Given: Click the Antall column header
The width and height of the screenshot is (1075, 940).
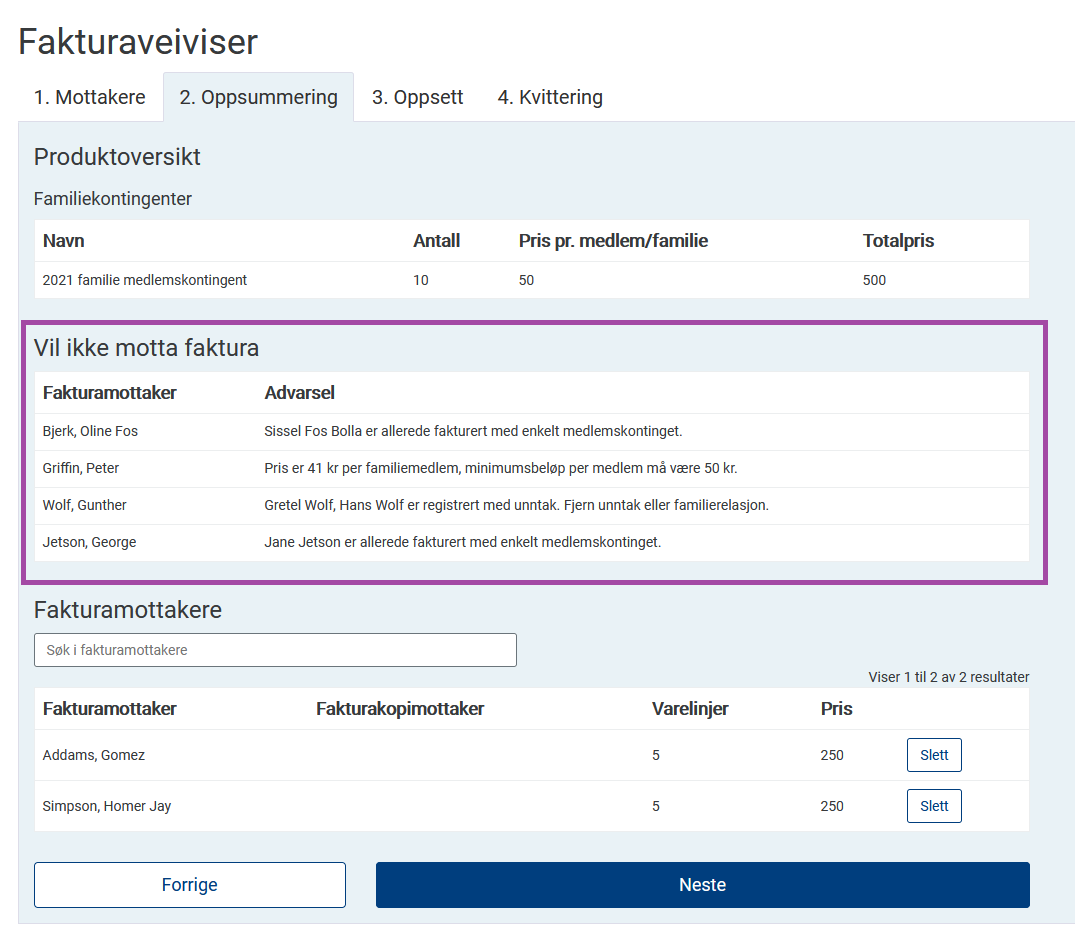Looking at the screenshot, I should 437,241.
